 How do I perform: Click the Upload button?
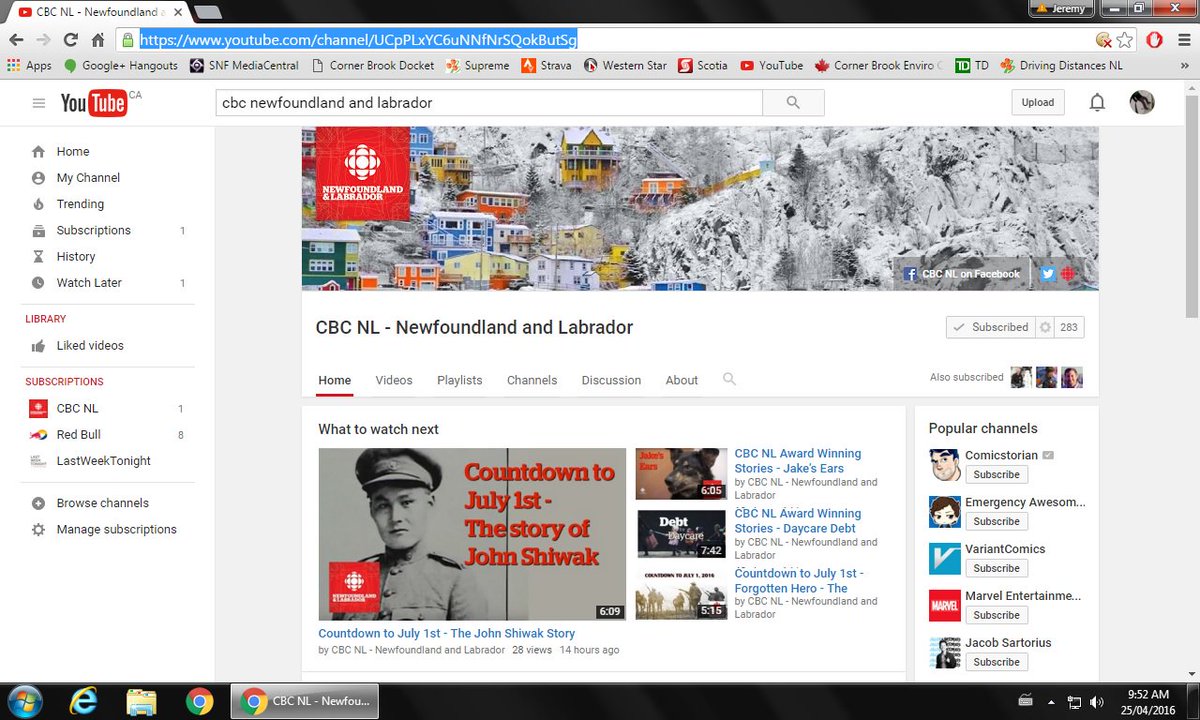(x=1037, y=102)
